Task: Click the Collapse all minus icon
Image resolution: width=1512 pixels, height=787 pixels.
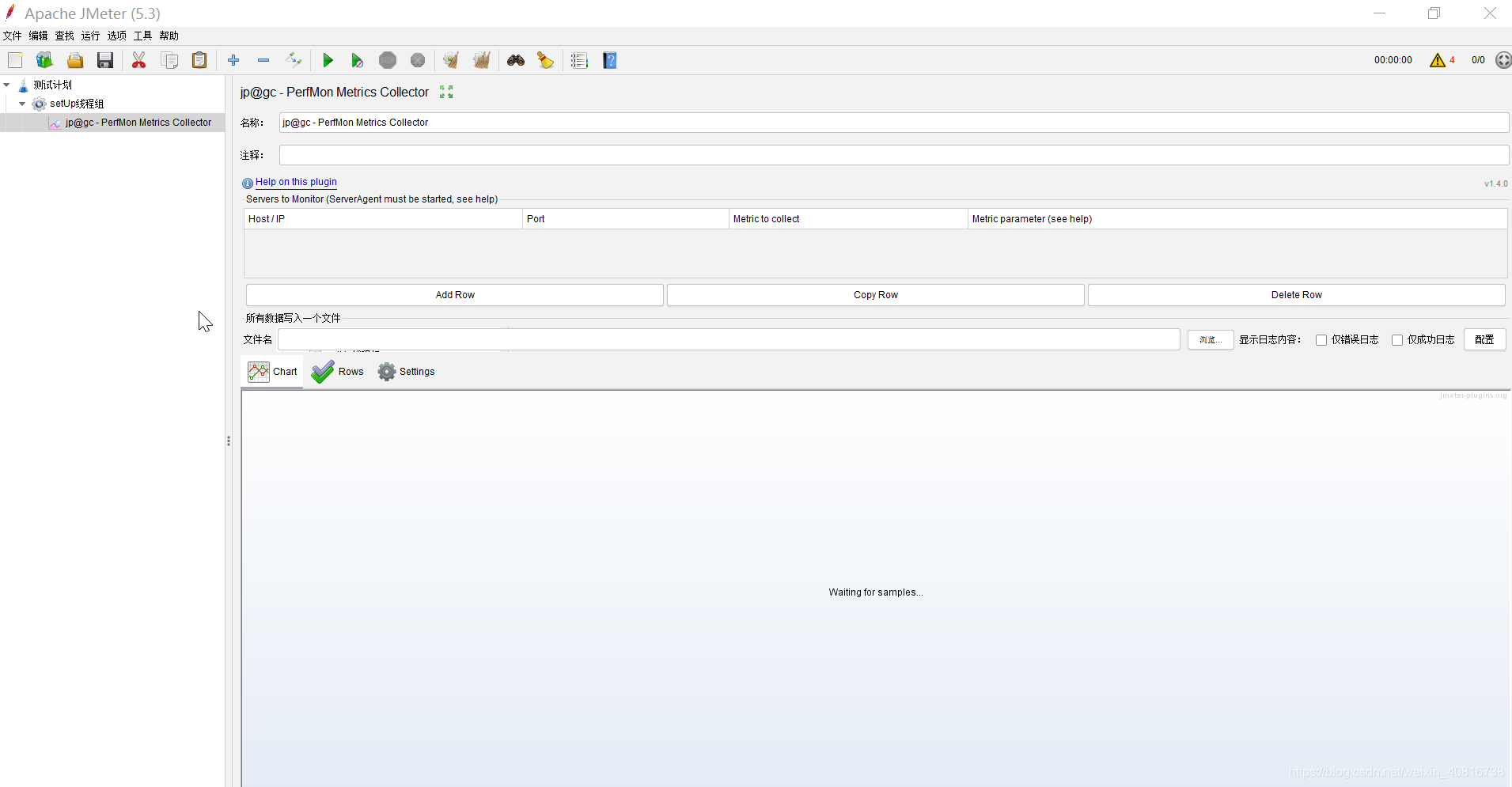Action: click(x=263, y=60)
